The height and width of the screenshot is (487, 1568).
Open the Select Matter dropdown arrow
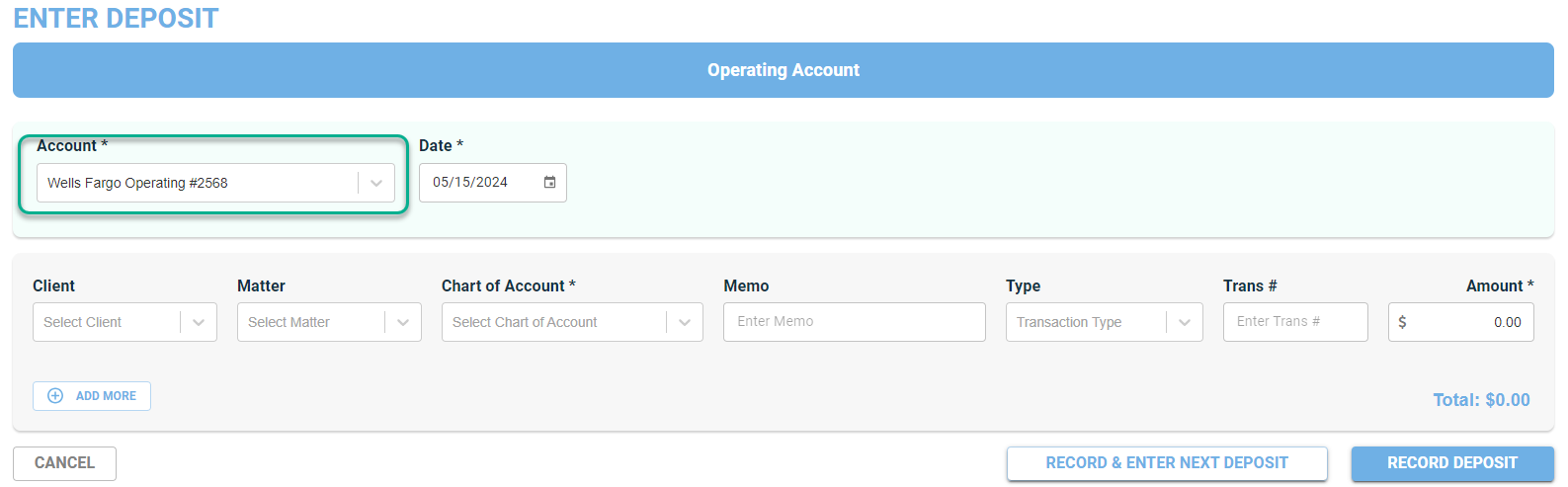[x=403, y=322]
